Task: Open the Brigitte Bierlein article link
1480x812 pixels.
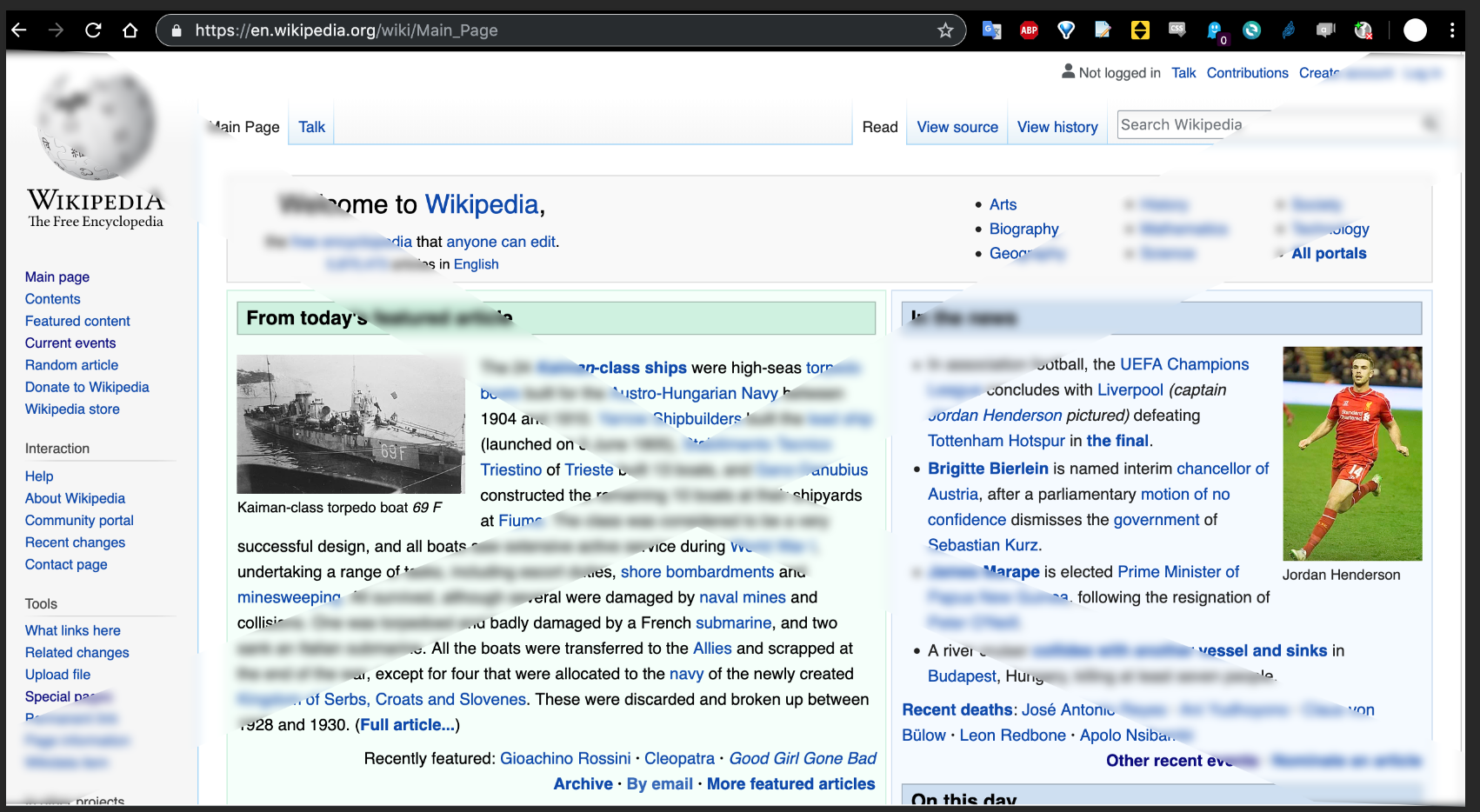Action: click(988, 469)
